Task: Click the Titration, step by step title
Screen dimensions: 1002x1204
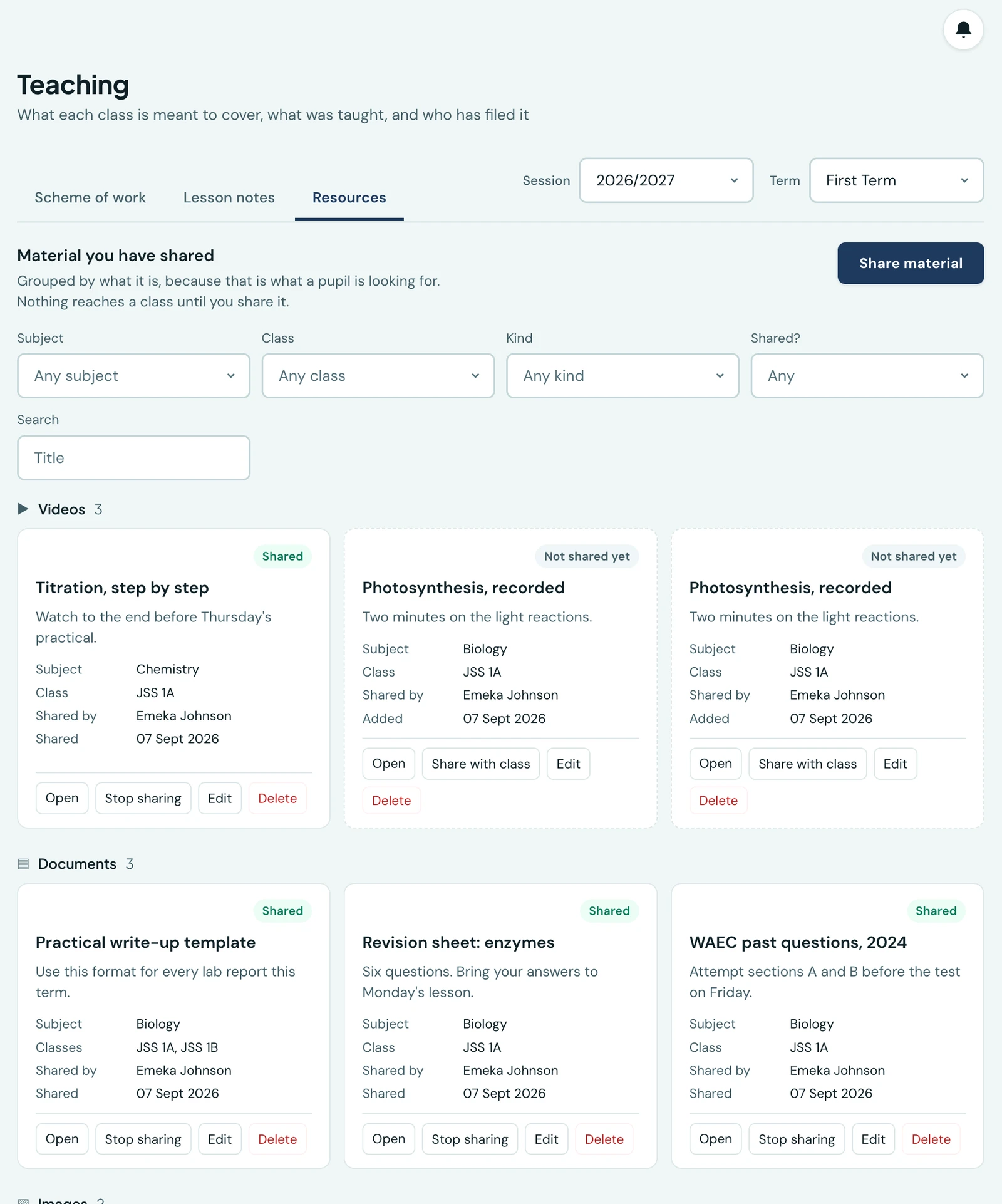Action: click(122, 588)
